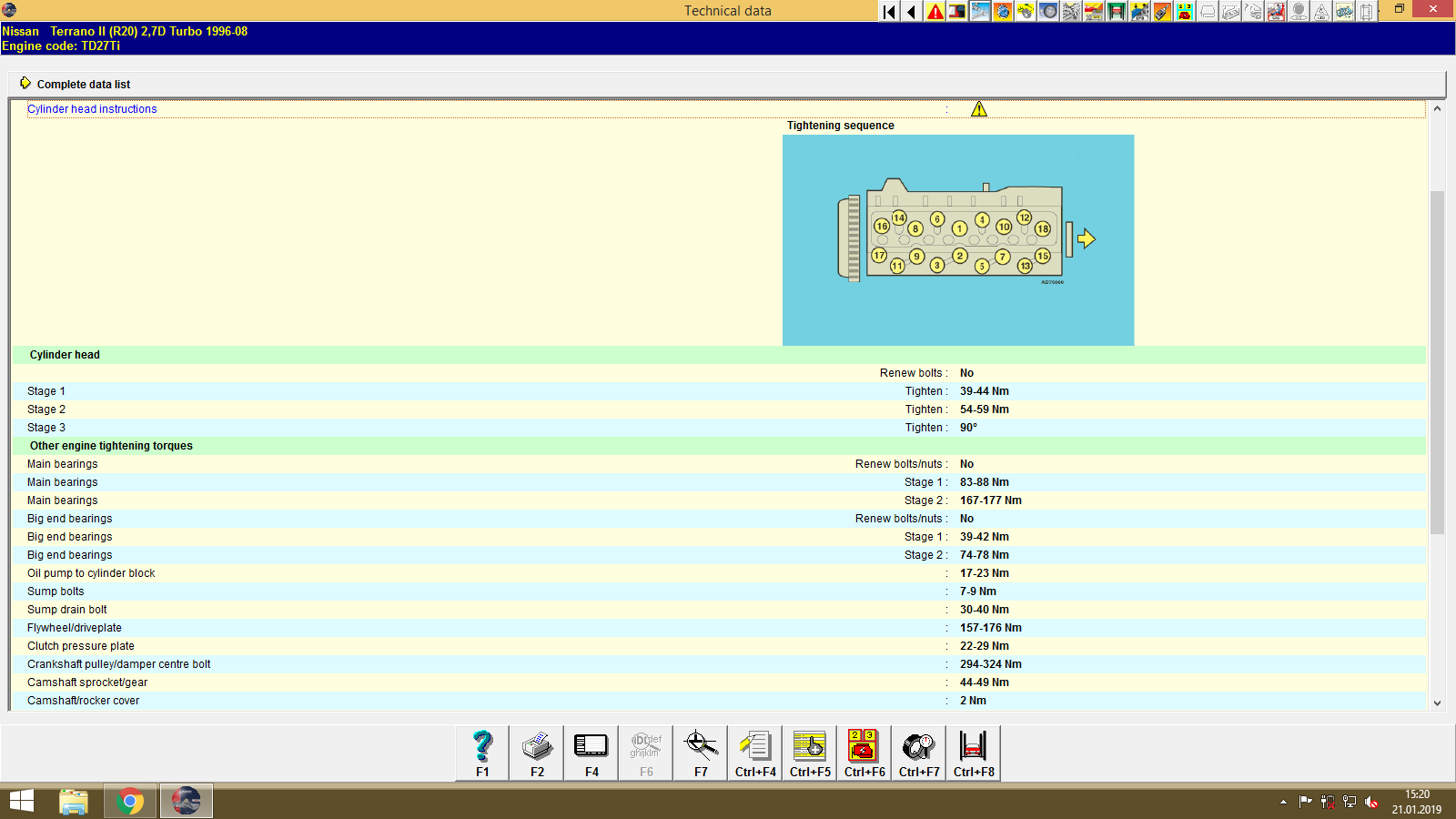Open vehicle hoist view with Ctrl+F8 icon
This screenshot has height=819, width=1456.
[973, 753]
